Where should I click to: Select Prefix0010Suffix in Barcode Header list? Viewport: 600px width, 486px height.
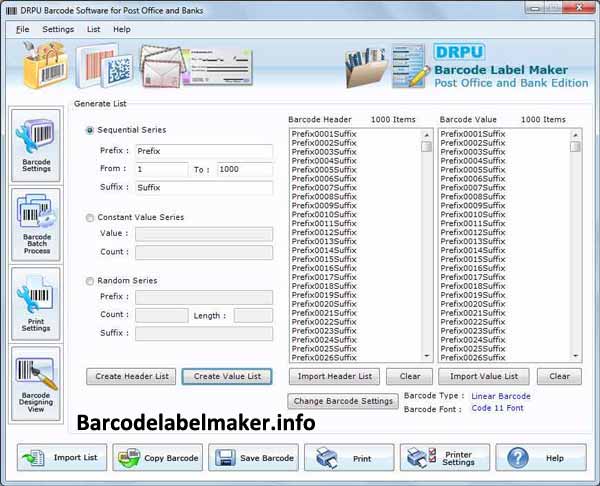[x=324, y=214]
